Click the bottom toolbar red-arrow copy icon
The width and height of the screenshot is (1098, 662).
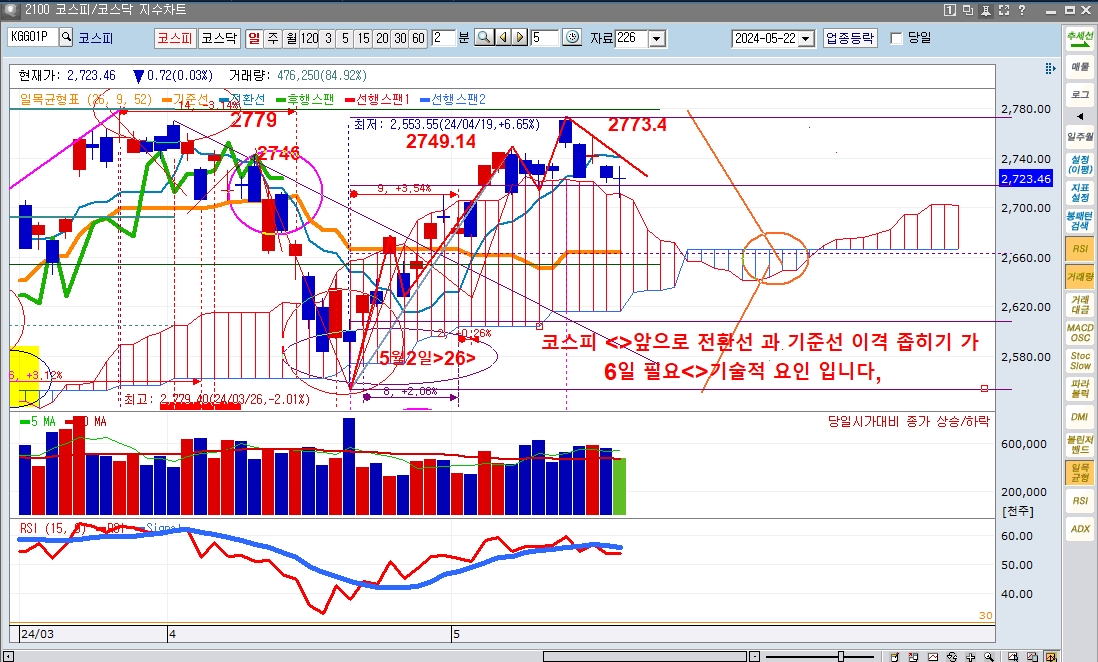[x=914, y=656]
